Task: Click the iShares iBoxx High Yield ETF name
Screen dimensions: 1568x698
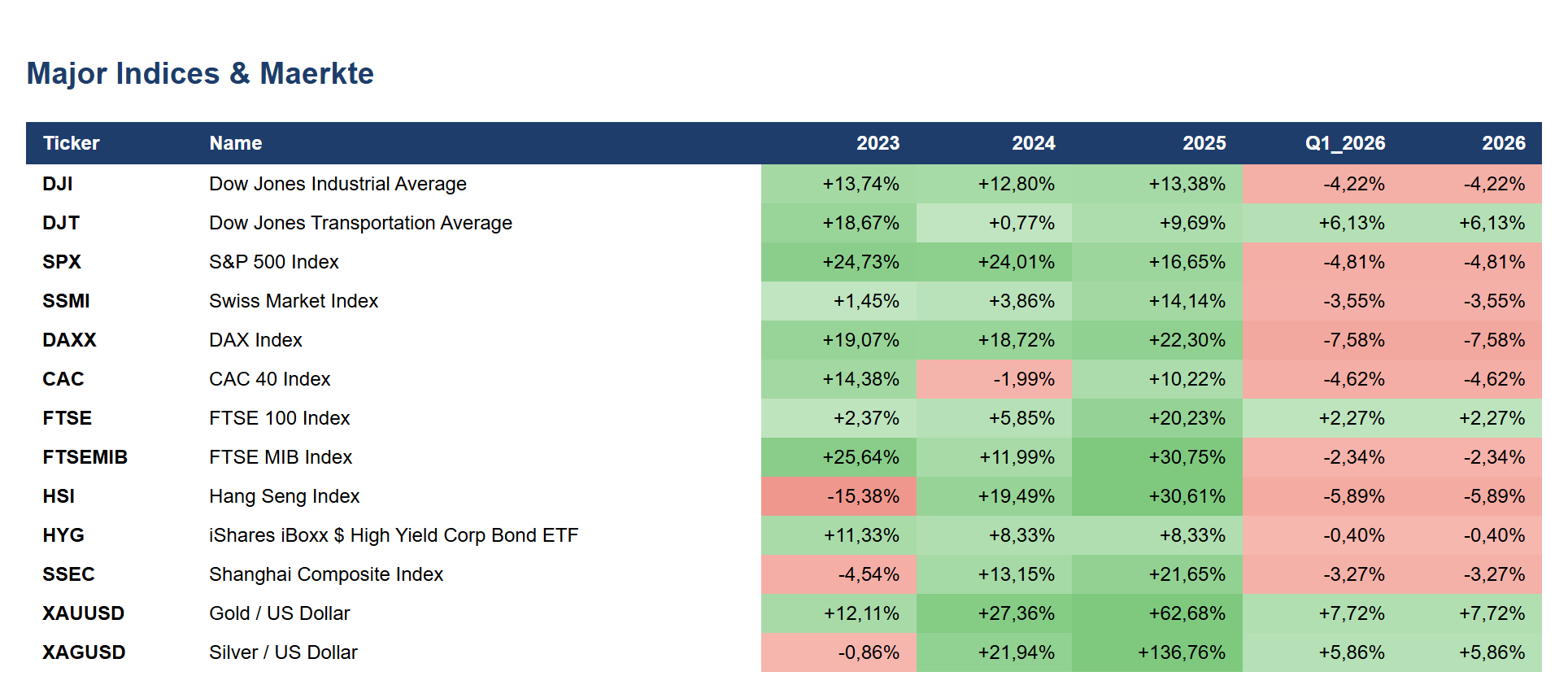Action: tap(394, 535)
